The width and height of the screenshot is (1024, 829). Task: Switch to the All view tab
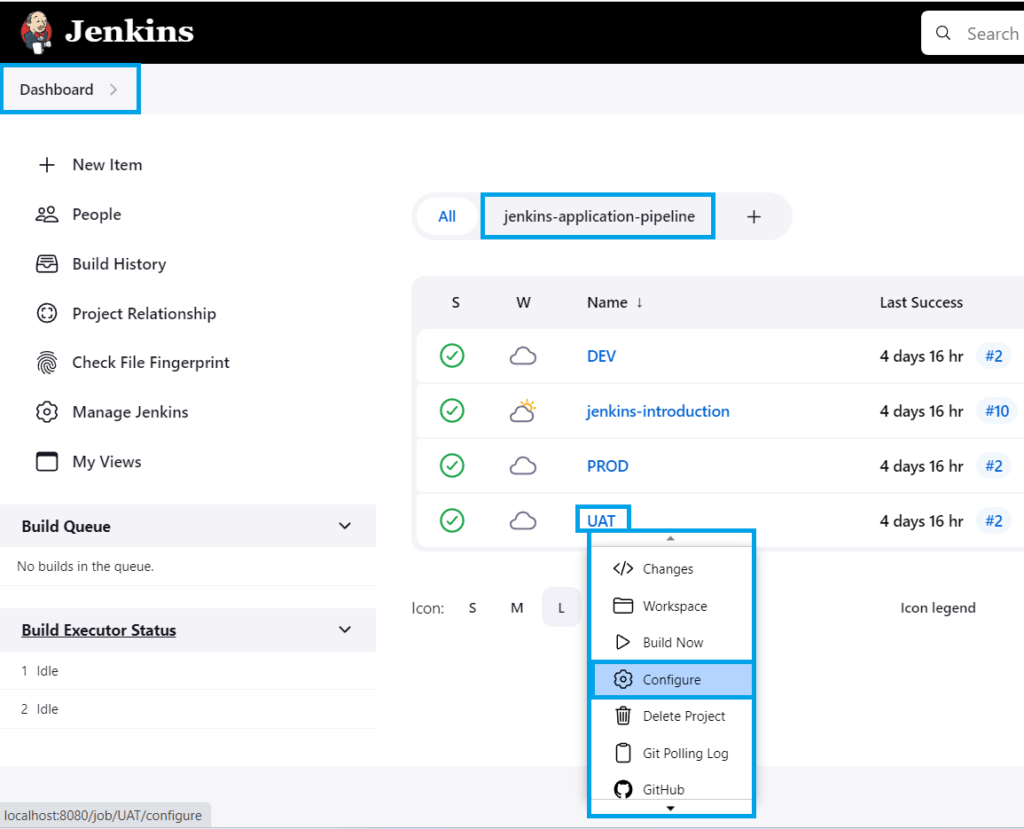(447, 216)
